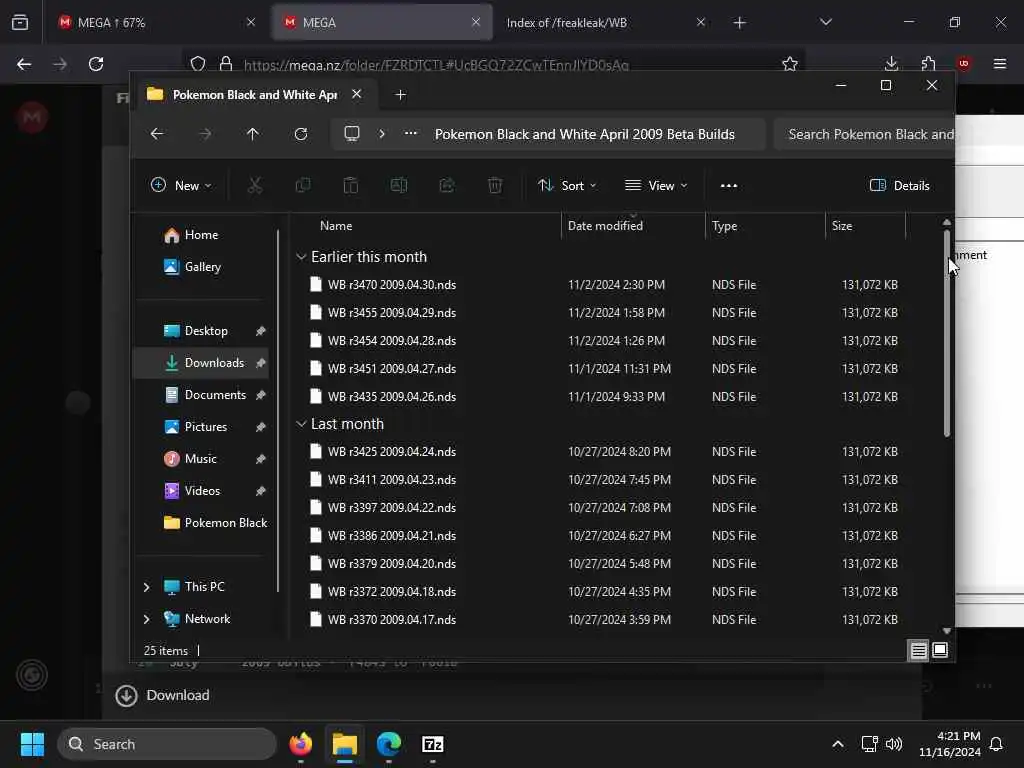Open Firefox downloads panel
Image resolution: width=1024 pixels, height=768 pixels.
pos(891,64)
